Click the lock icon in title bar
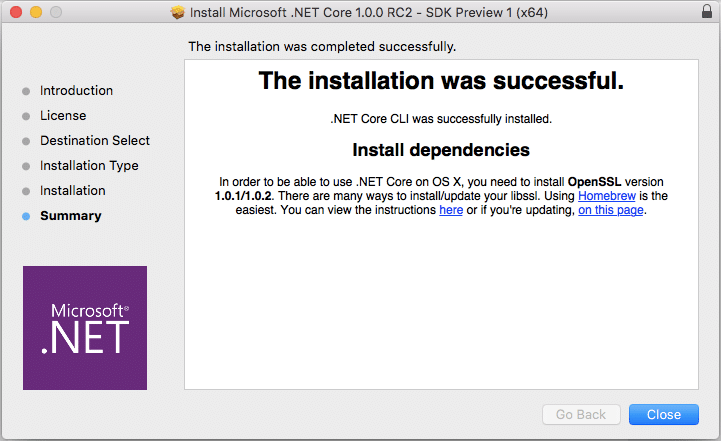The width and height of the screenshot is (721, 441). tap(707, 11)
